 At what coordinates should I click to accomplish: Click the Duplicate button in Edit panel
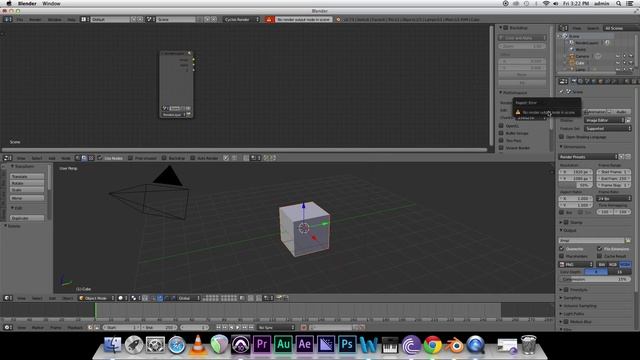[27, 218]
